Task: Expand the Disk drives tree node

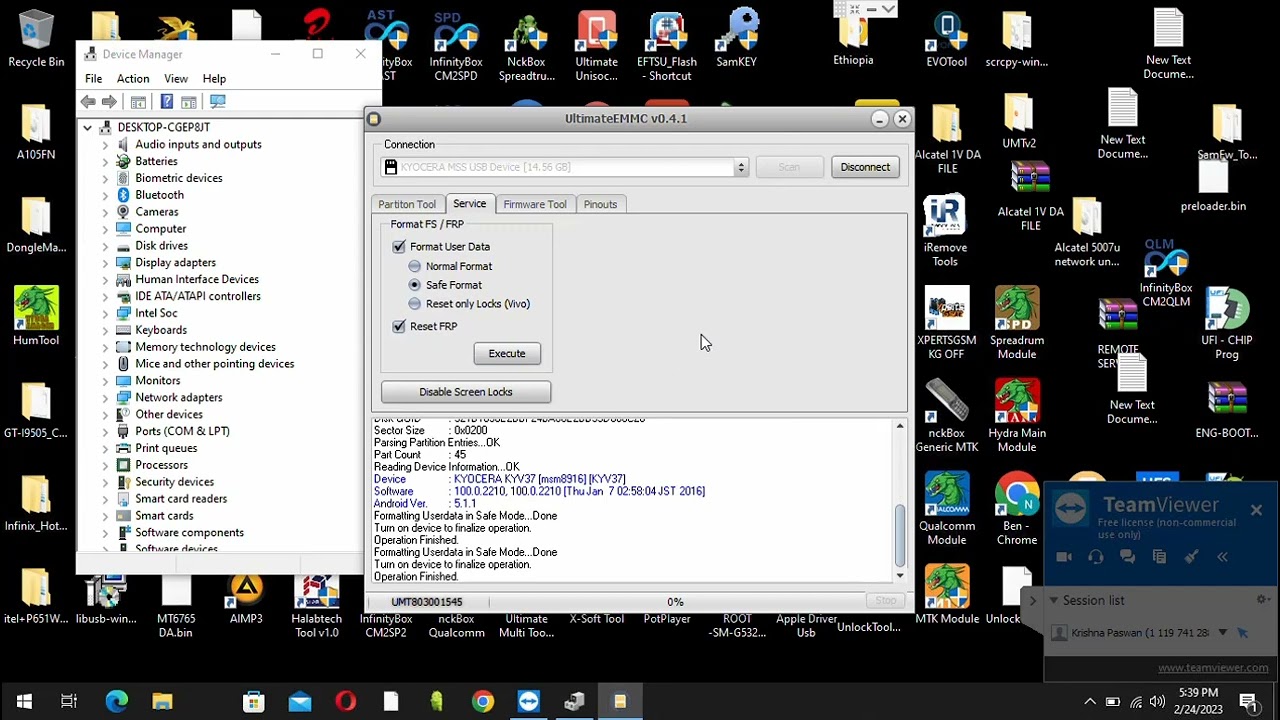Action: point(105,246)
